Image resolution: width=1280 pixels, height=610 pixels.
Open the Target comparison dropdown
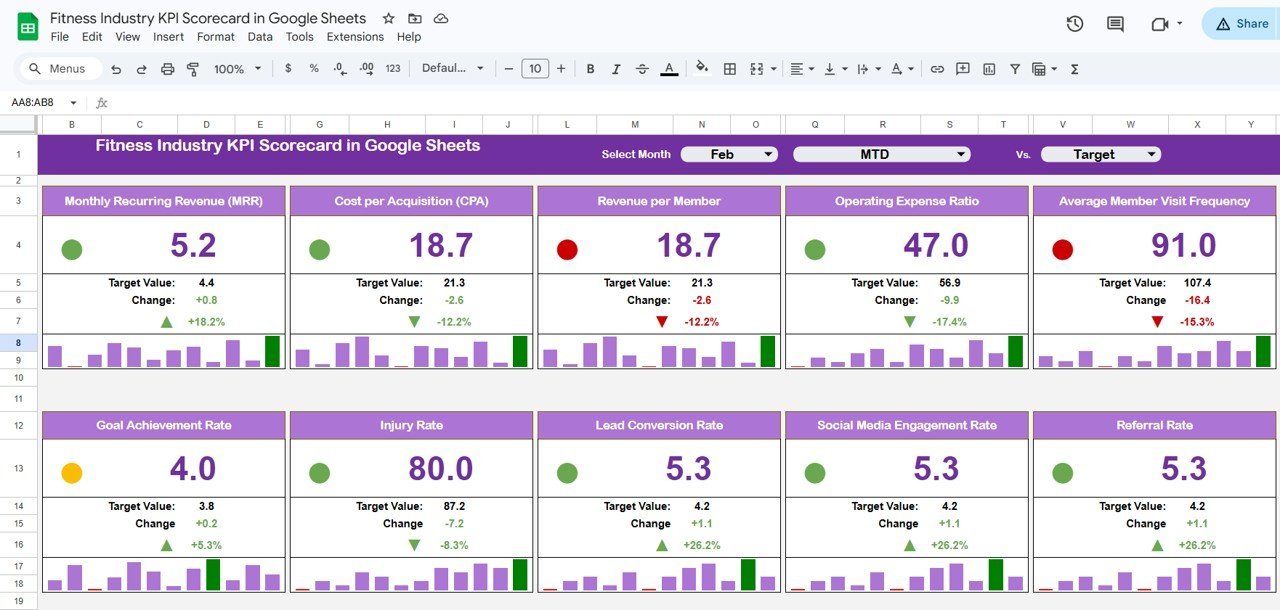(x=1100, y=154)
